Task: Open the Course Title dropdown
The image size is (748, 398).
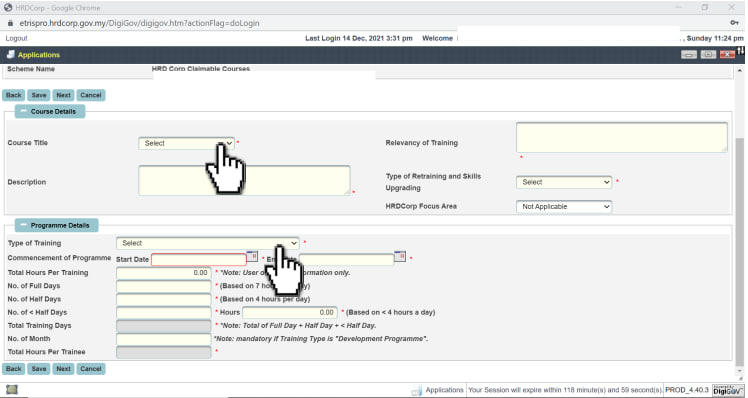Action: pos(187,143)
